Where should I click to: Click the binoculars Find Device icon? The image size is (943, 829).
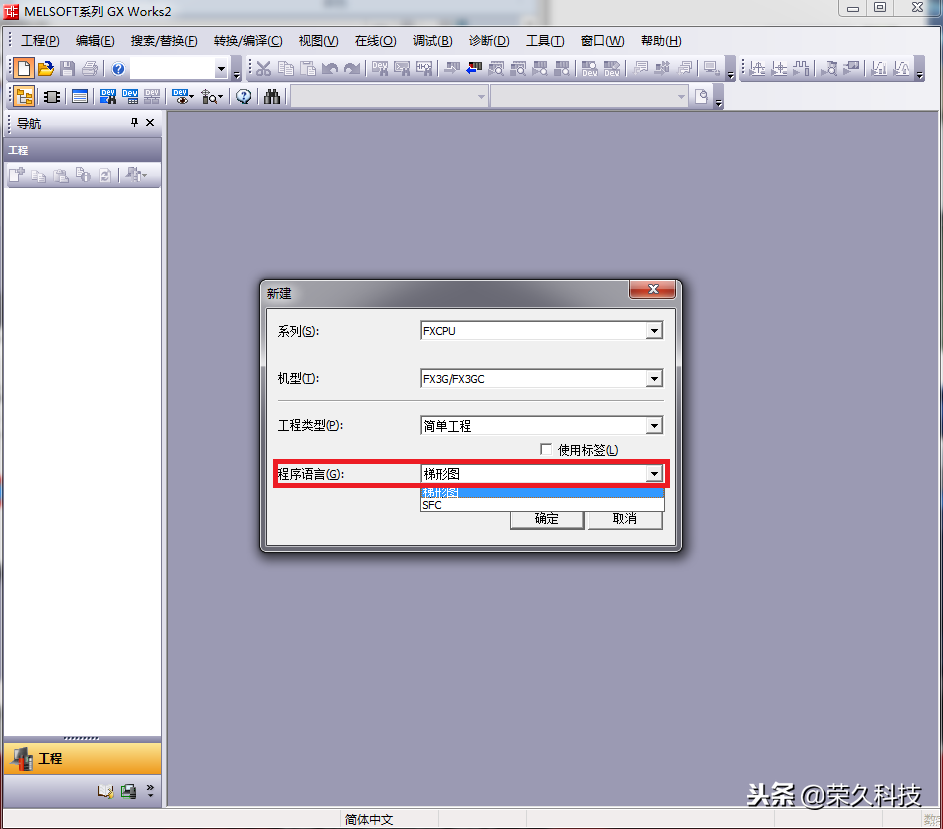point(271,96)
